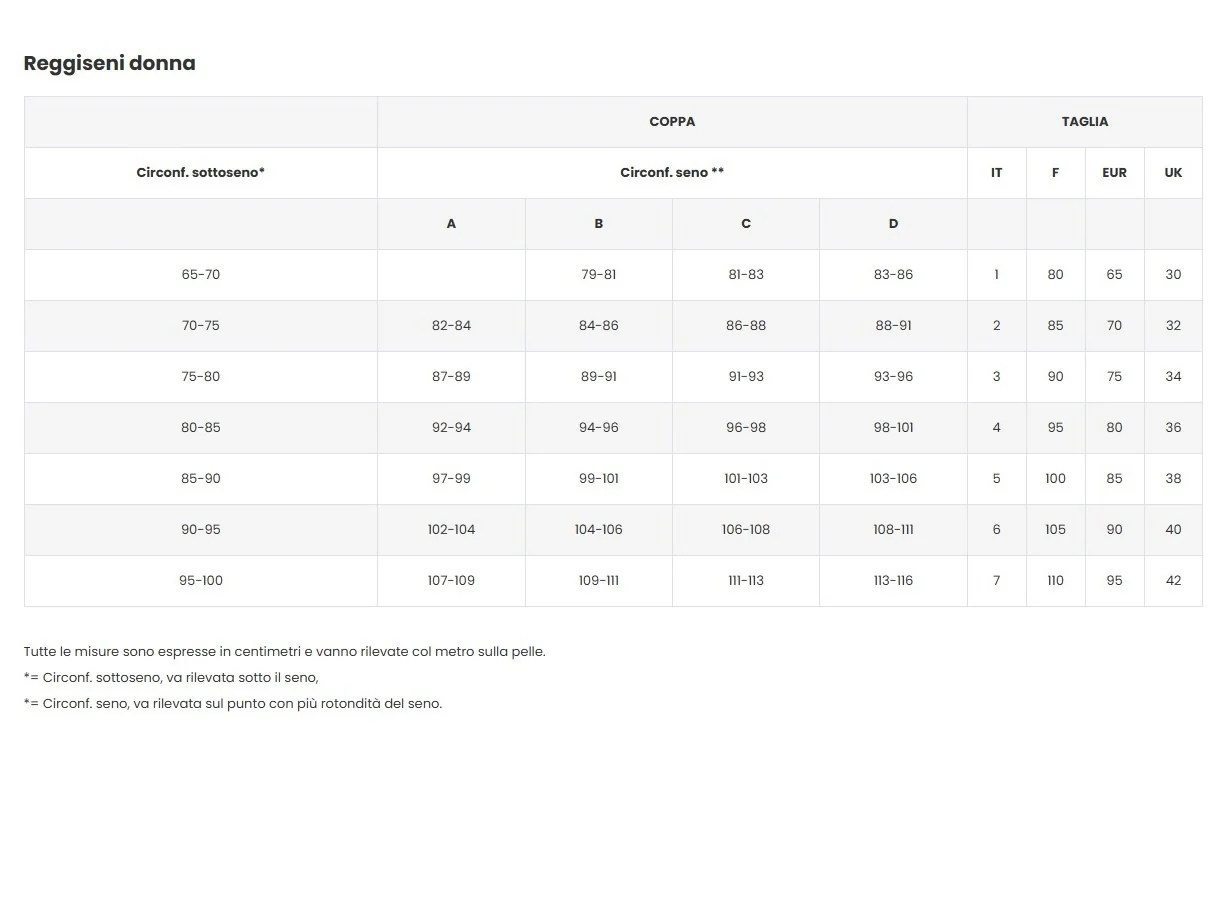Click the IT size column header
1223x900 pixels.
(996, 173)
